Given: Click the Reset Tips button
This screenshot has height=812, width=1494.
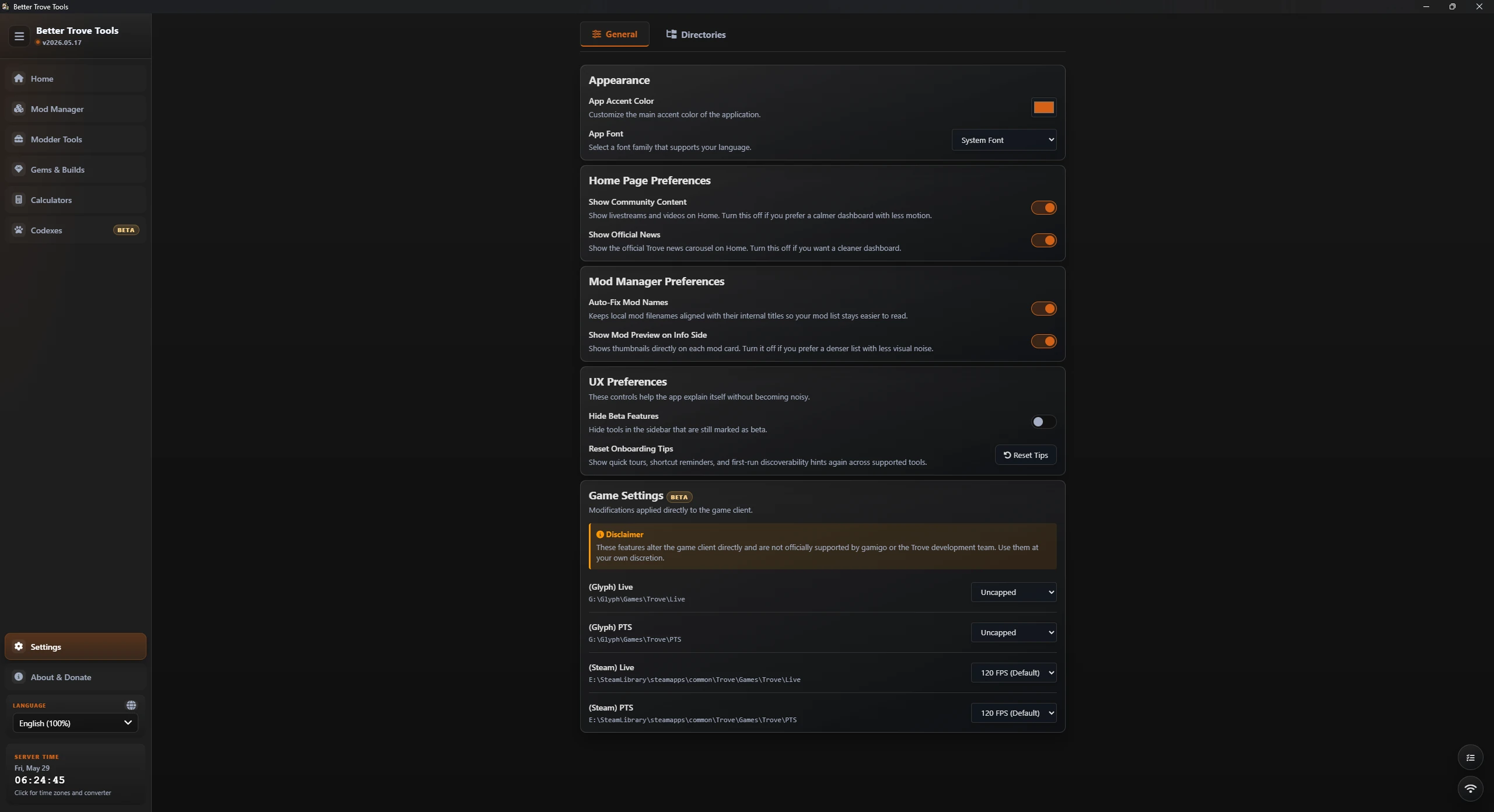Looking at the screenshot, I should coord(1025,455).
